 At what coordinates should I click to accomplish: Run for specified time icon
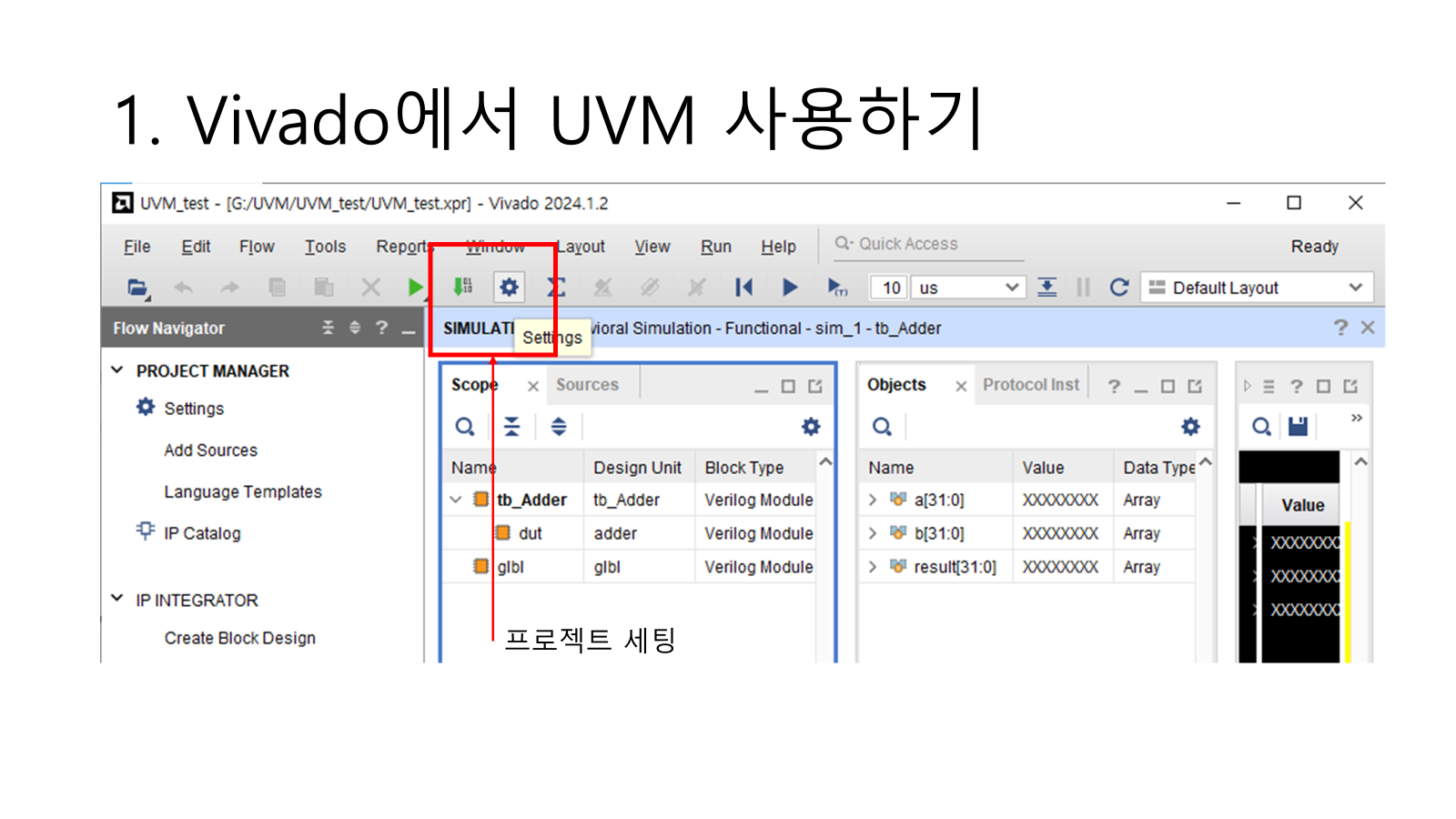pos(837,288)
